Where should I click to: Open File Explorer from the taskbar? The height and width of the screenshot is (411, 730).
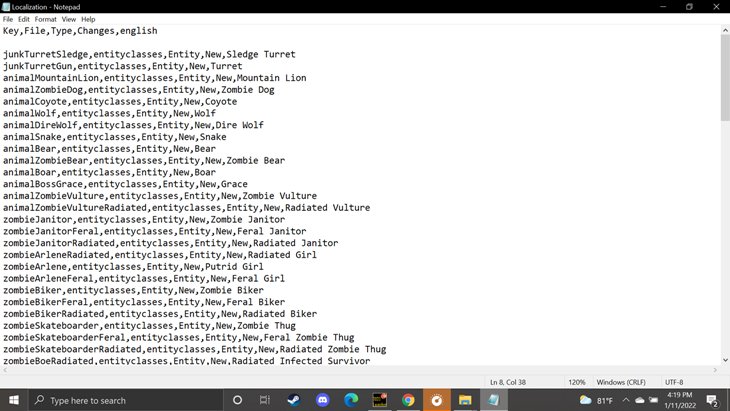(x=465, y=400)
